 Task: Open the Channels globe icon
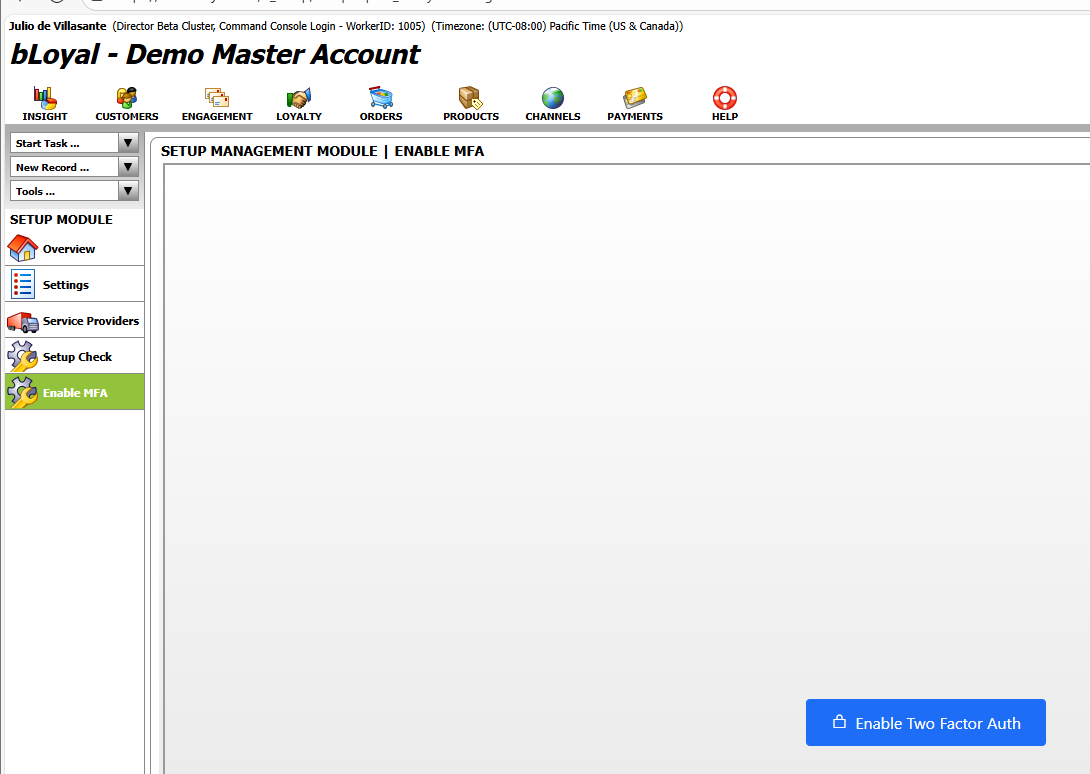(553, 98)
